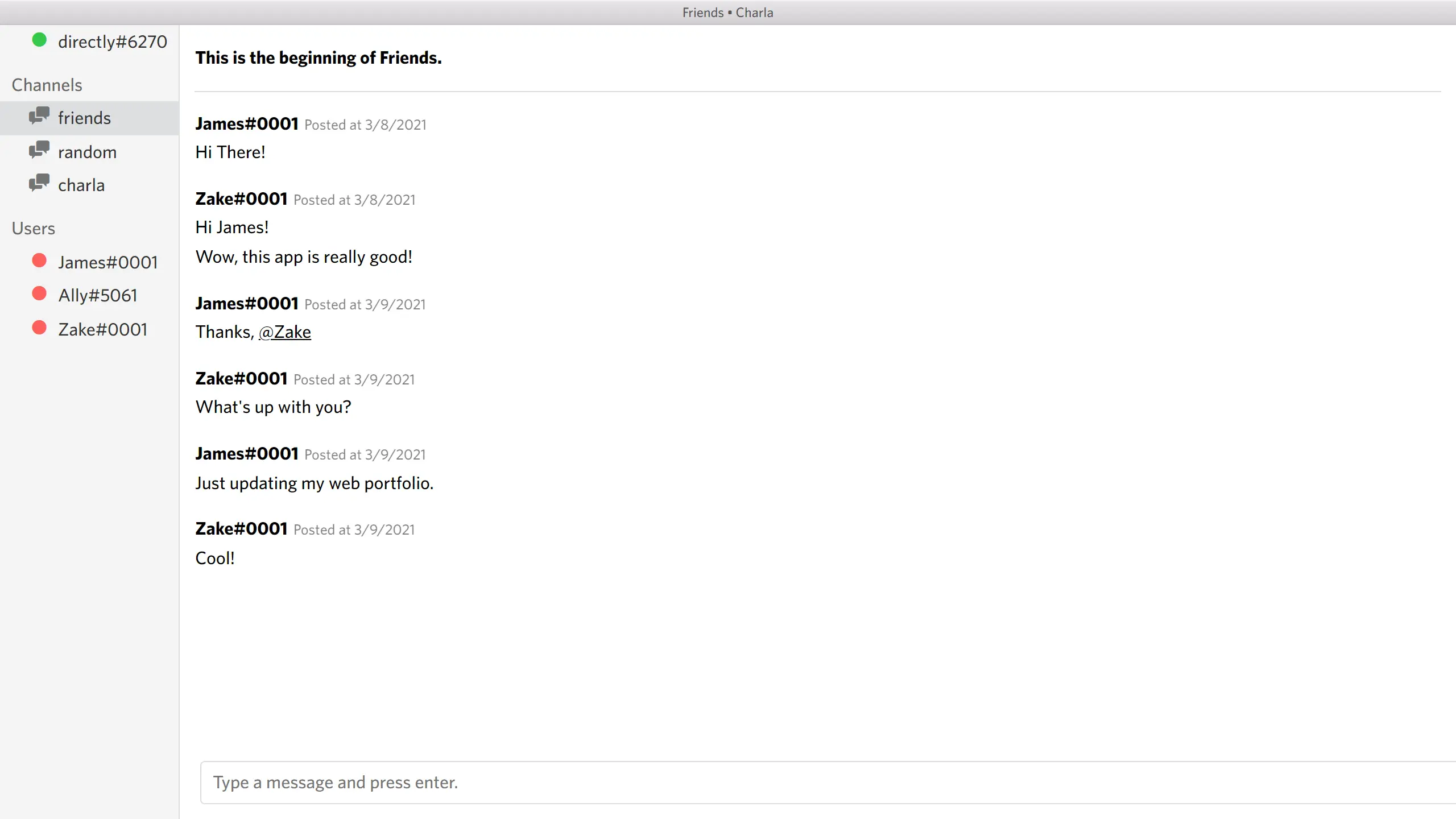Toggle Zake#0001's availability indicator
The height and width of the screenshot is (819, 1456).
[x=39, y=327]
